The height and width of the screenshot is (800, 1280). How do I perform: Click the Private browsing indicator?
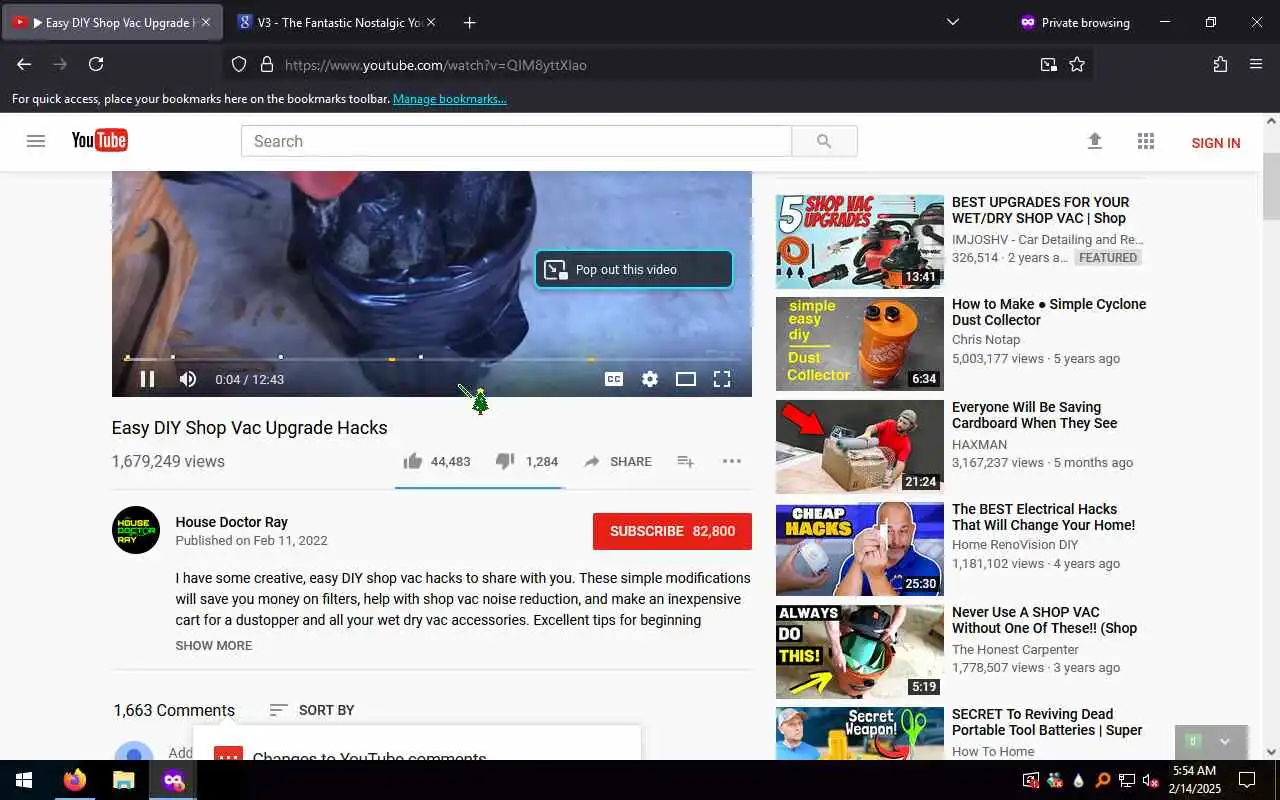click(1075, 22)
